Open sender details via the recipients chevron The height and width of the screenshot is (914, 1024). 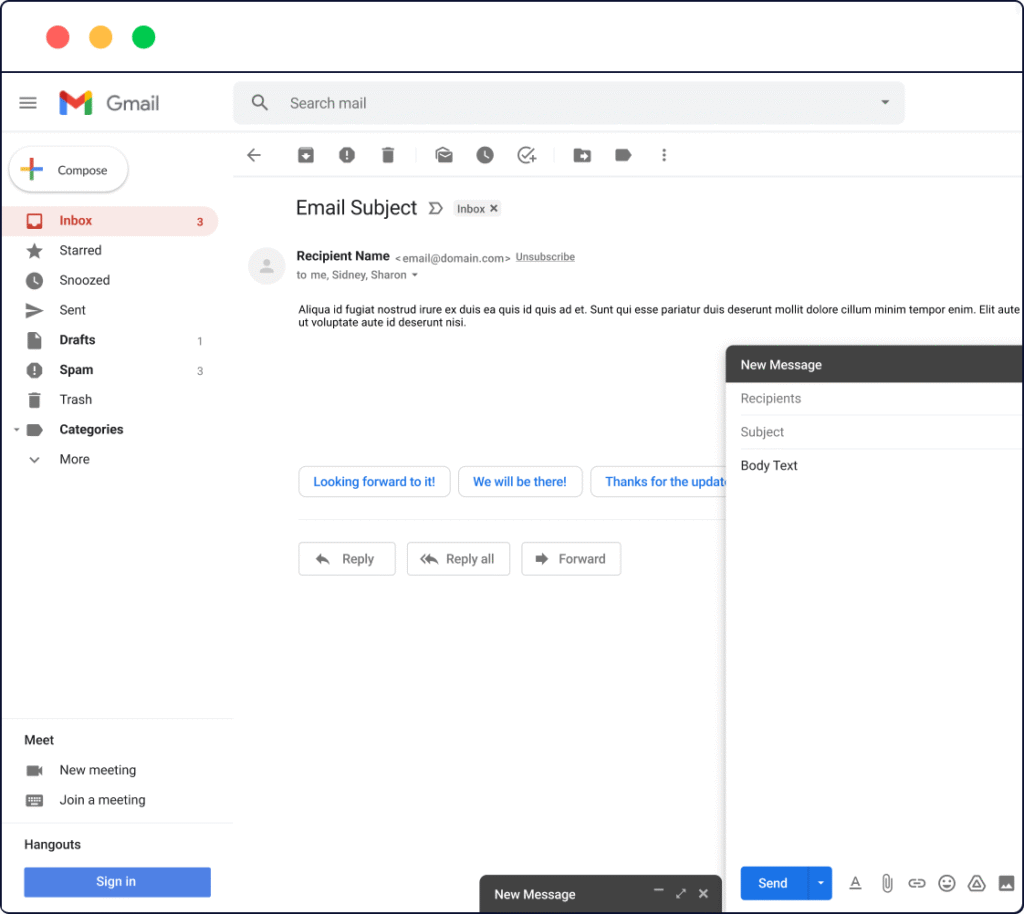point(416,274)
